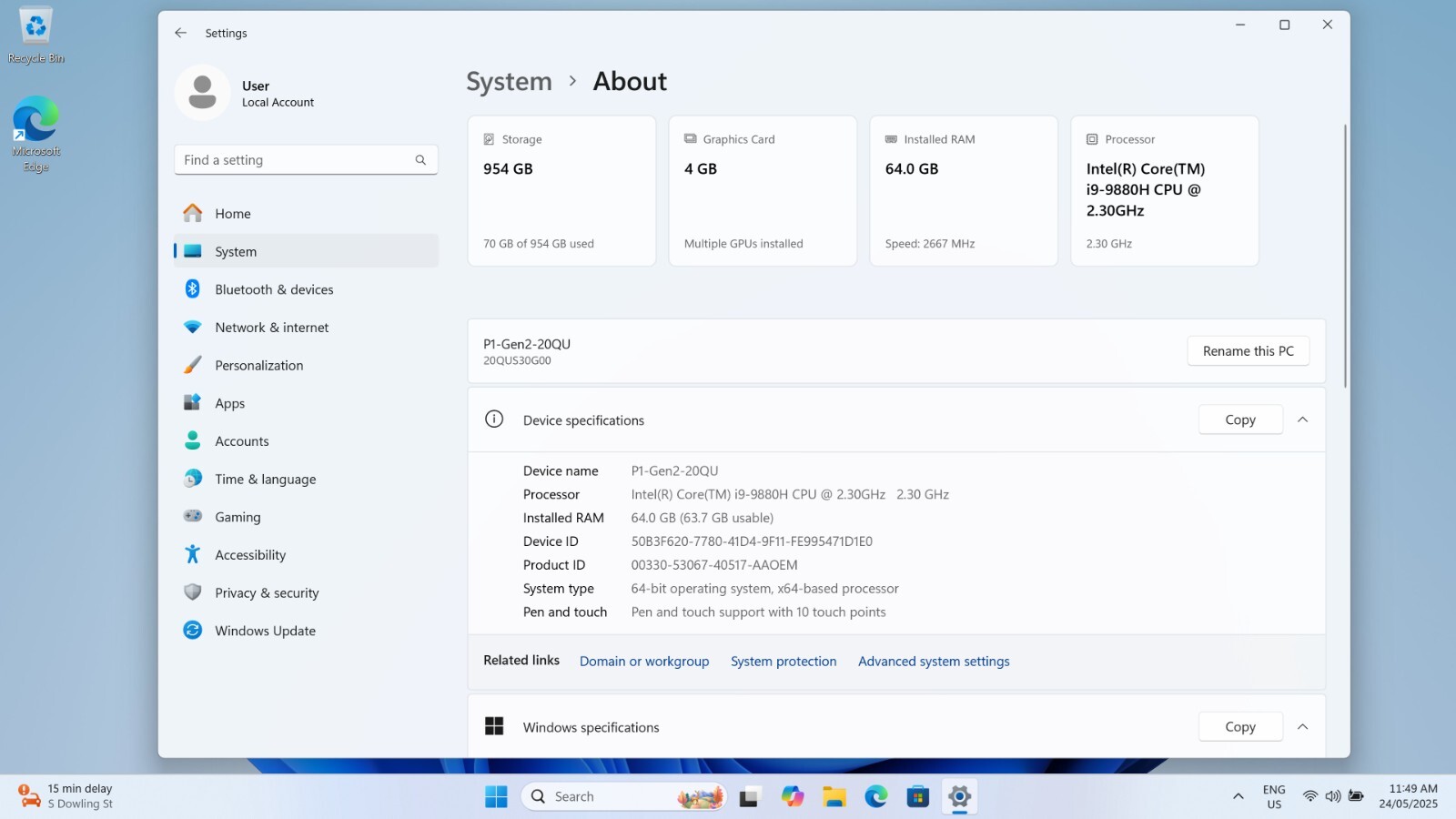This screenshot has height=819, width=1456.
Task: Open the System protection link
Action: click(784, 662)
